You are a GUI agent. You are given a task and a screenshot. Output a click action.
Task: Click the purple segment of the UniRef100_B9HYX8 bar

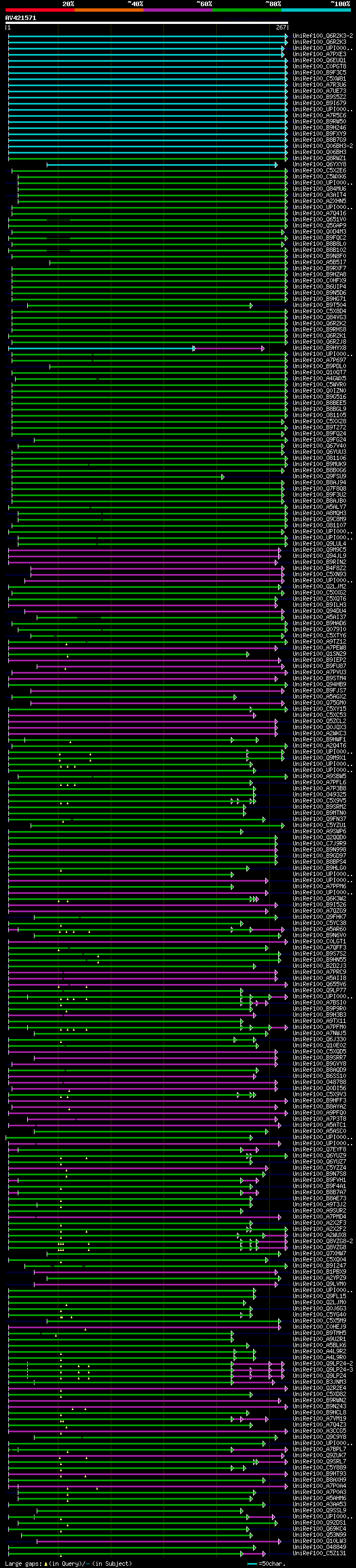coord(229,348)
